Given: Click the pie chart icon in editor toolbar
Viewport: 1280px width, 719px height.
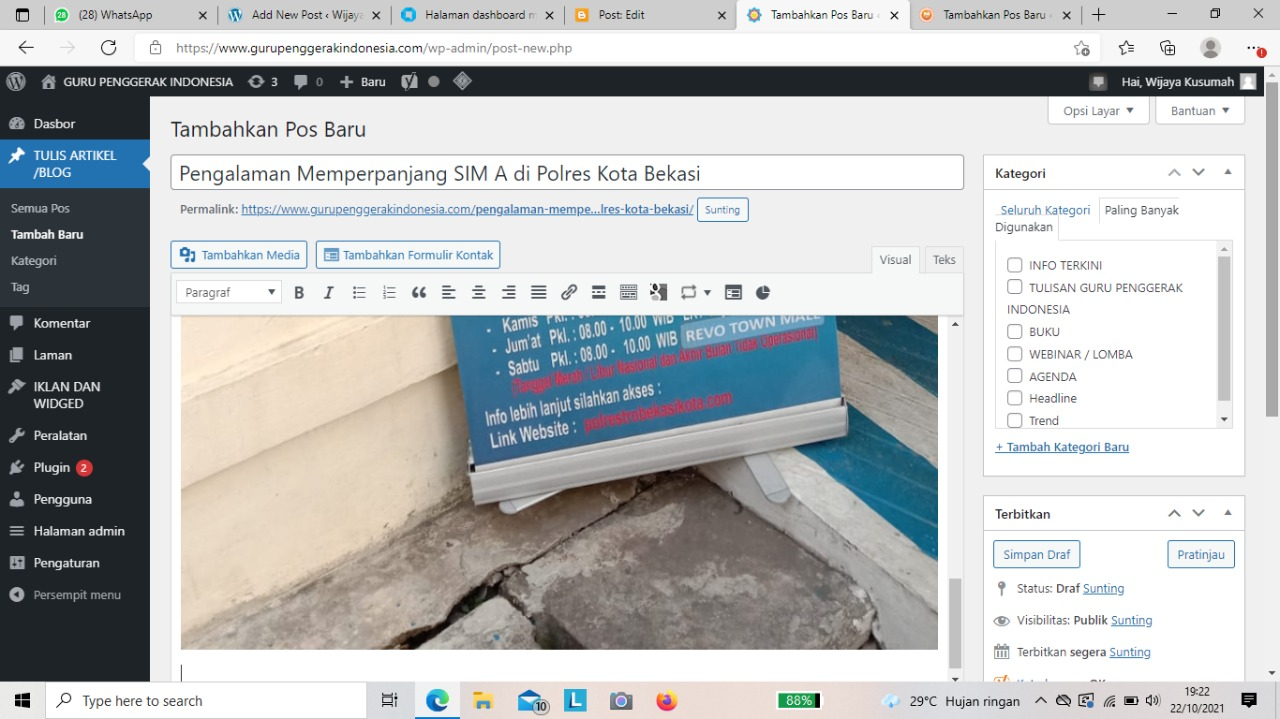Looking at the screenshot, I should coord(763,293).
